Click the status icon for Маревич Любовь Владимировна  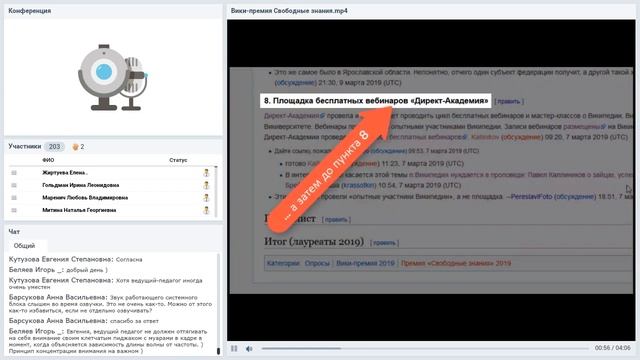pyautogui.click(x=206, y=198)
